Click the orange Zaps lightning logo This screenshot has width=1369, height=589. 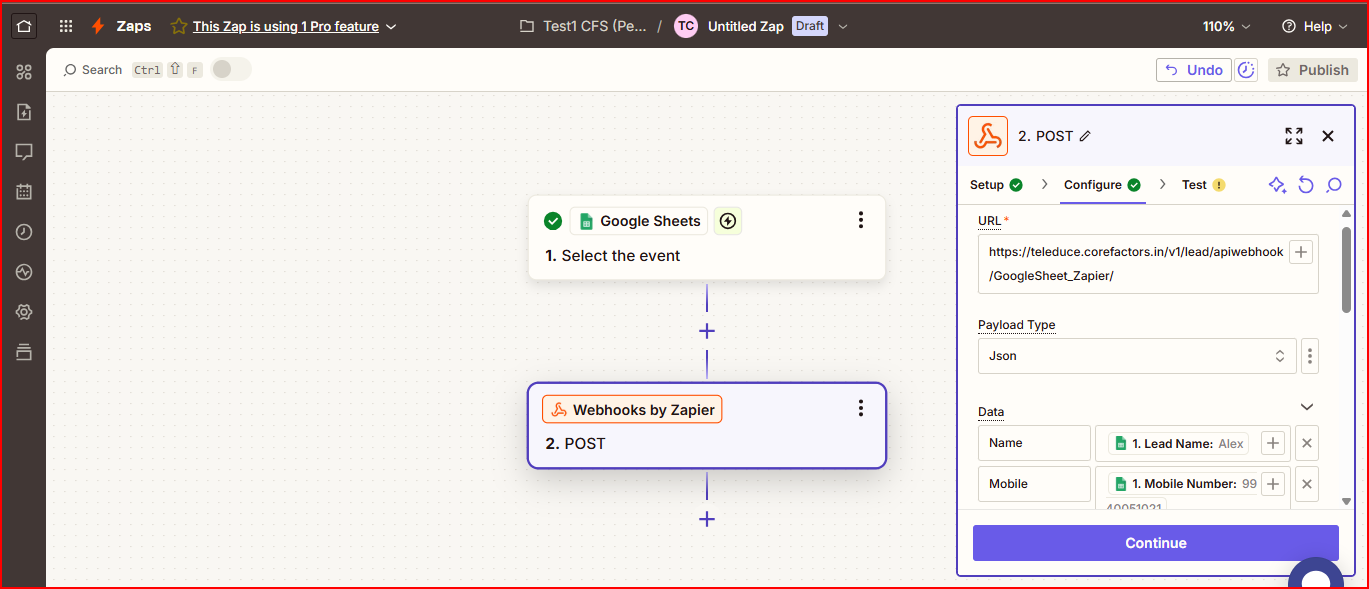[98, 26]
